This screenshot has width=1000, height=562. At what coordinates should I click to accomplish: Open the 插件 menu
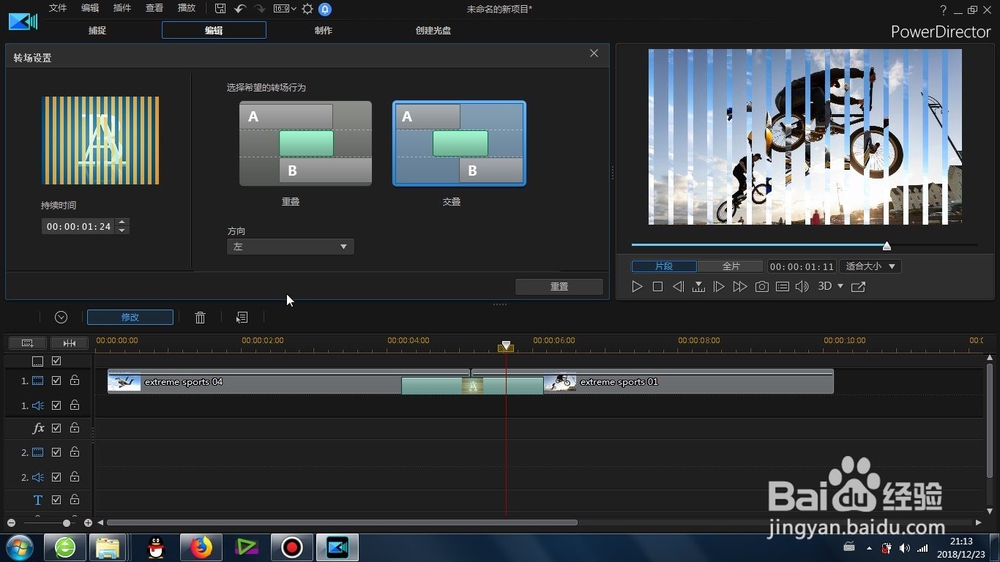tap(122, 8)
